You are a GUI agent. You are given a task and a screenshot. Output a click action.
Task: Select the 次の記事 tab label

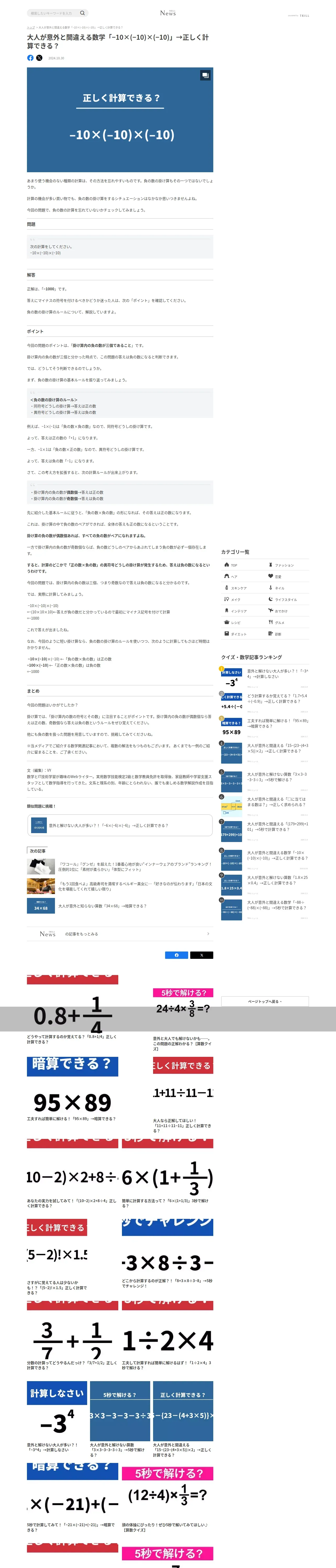click(38, 851)
